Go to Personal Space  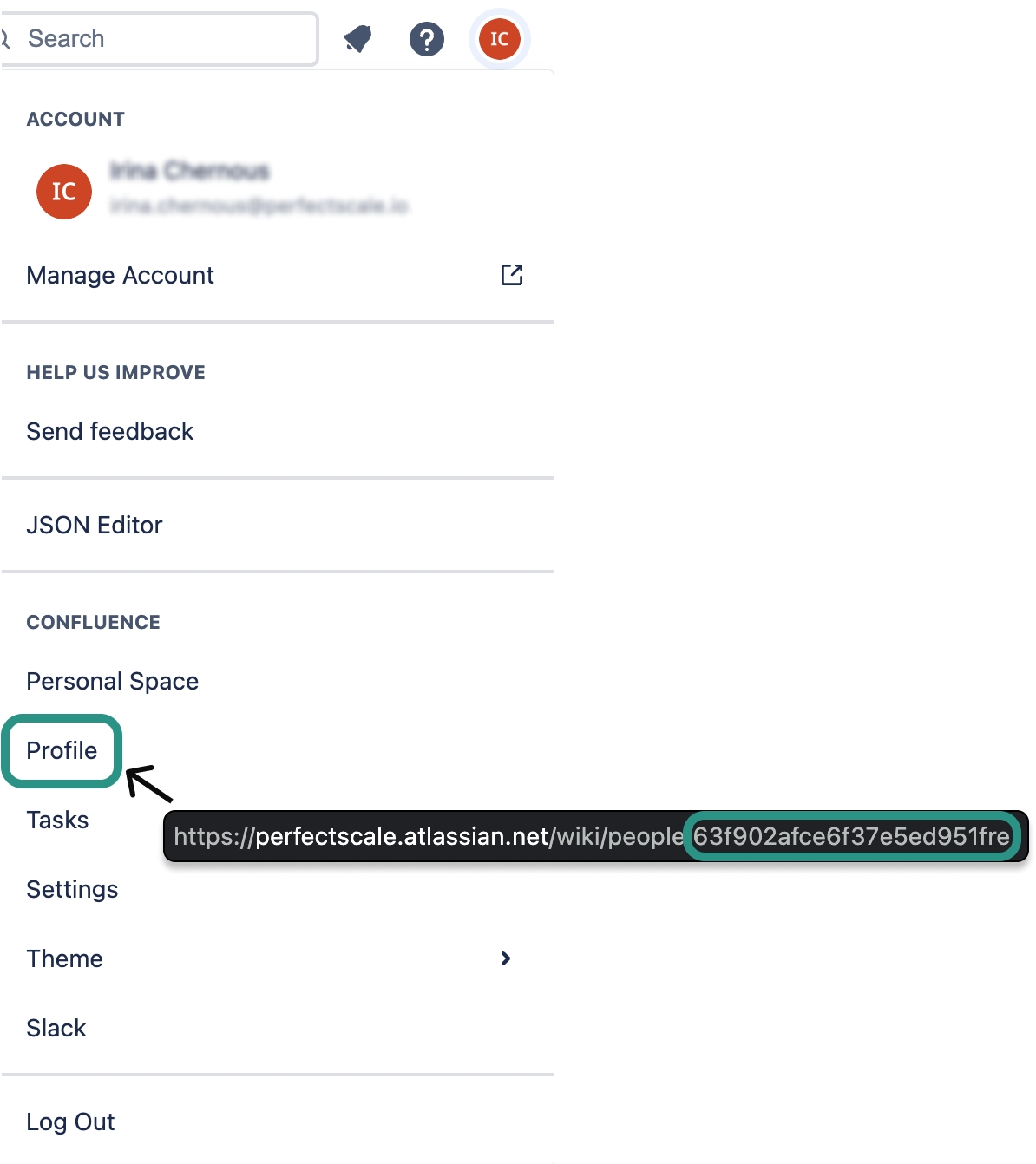click(x=113, y=682)
